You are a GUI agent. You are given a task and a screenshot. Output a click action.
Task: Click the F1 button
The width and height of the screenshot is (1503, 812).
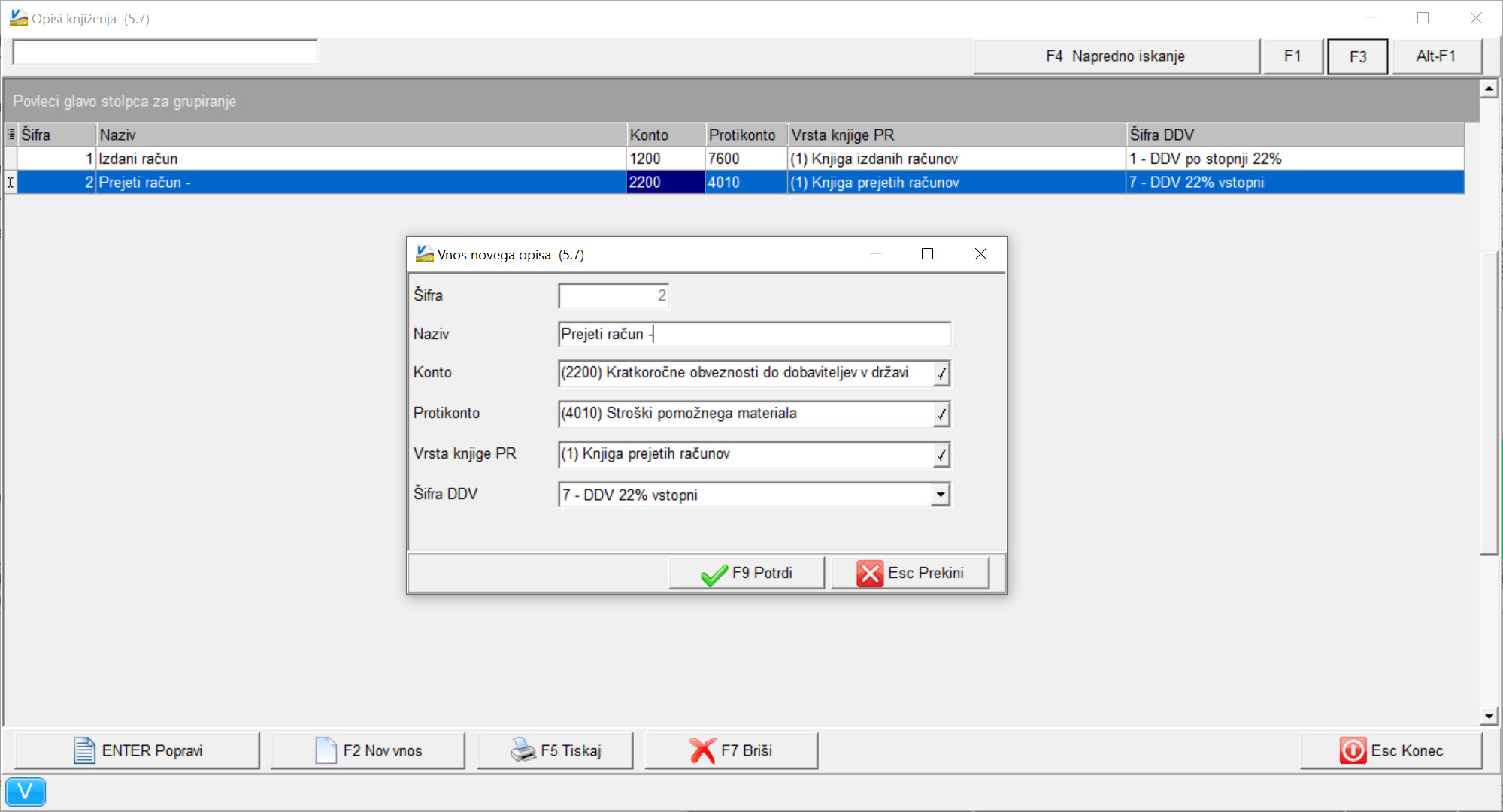pyautogui.click(x=1292, y=56)
